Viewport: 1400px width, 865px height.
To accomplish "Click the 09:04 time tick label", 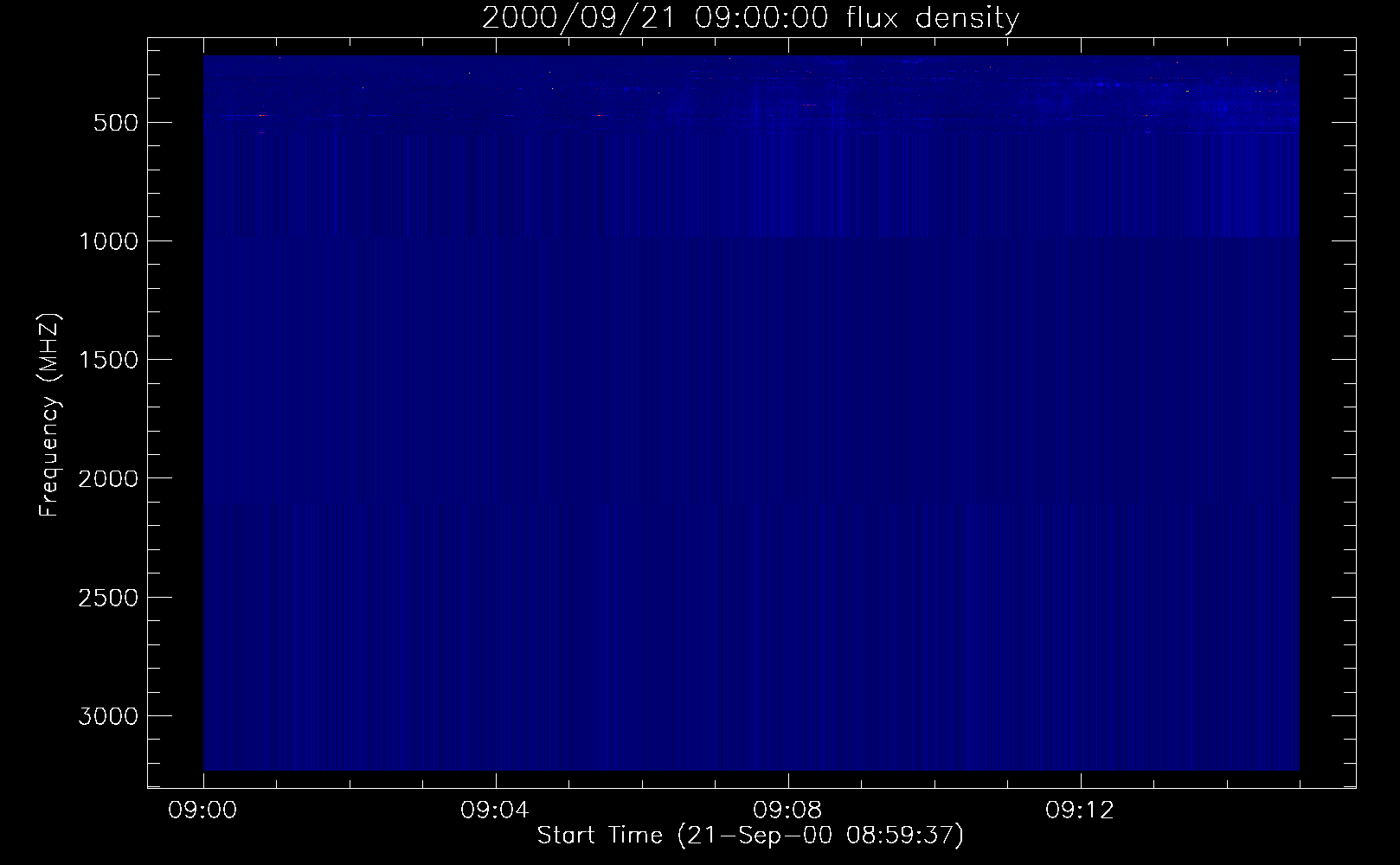I will [x=496, y=811].
